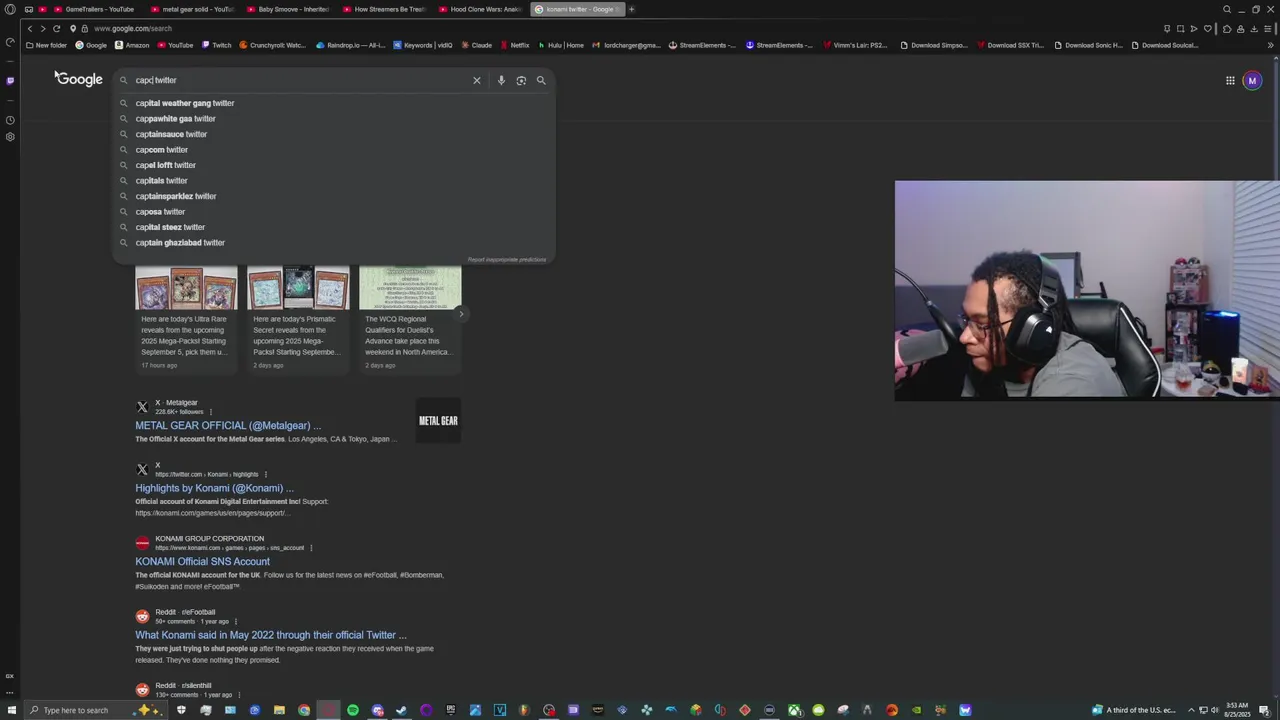Open Highlights by Konami (@Konami) result
The width and height of the screenshot is (1280, 720).
click(214, 489)
